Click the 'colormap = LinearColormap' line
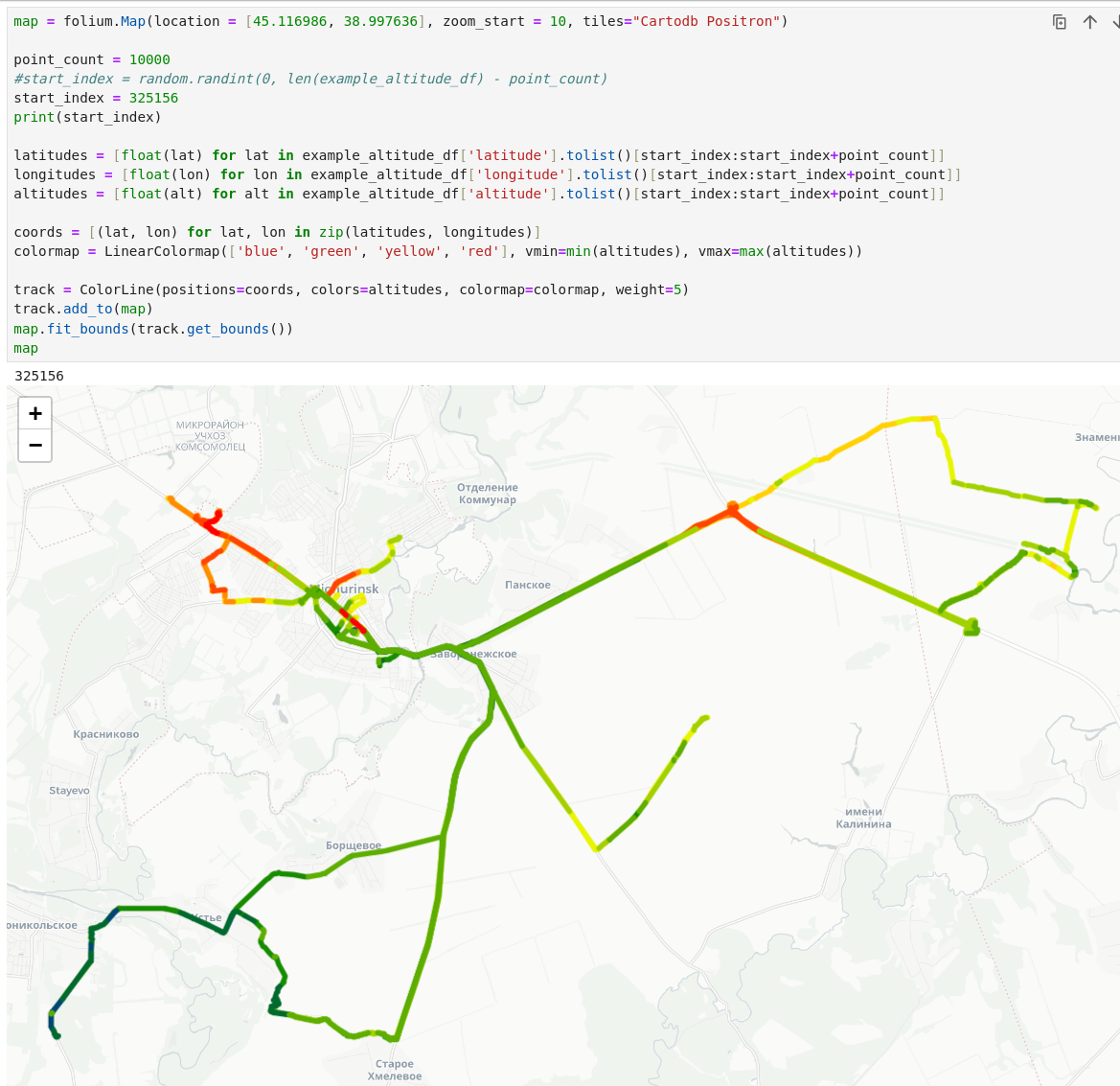 (438, 251)
